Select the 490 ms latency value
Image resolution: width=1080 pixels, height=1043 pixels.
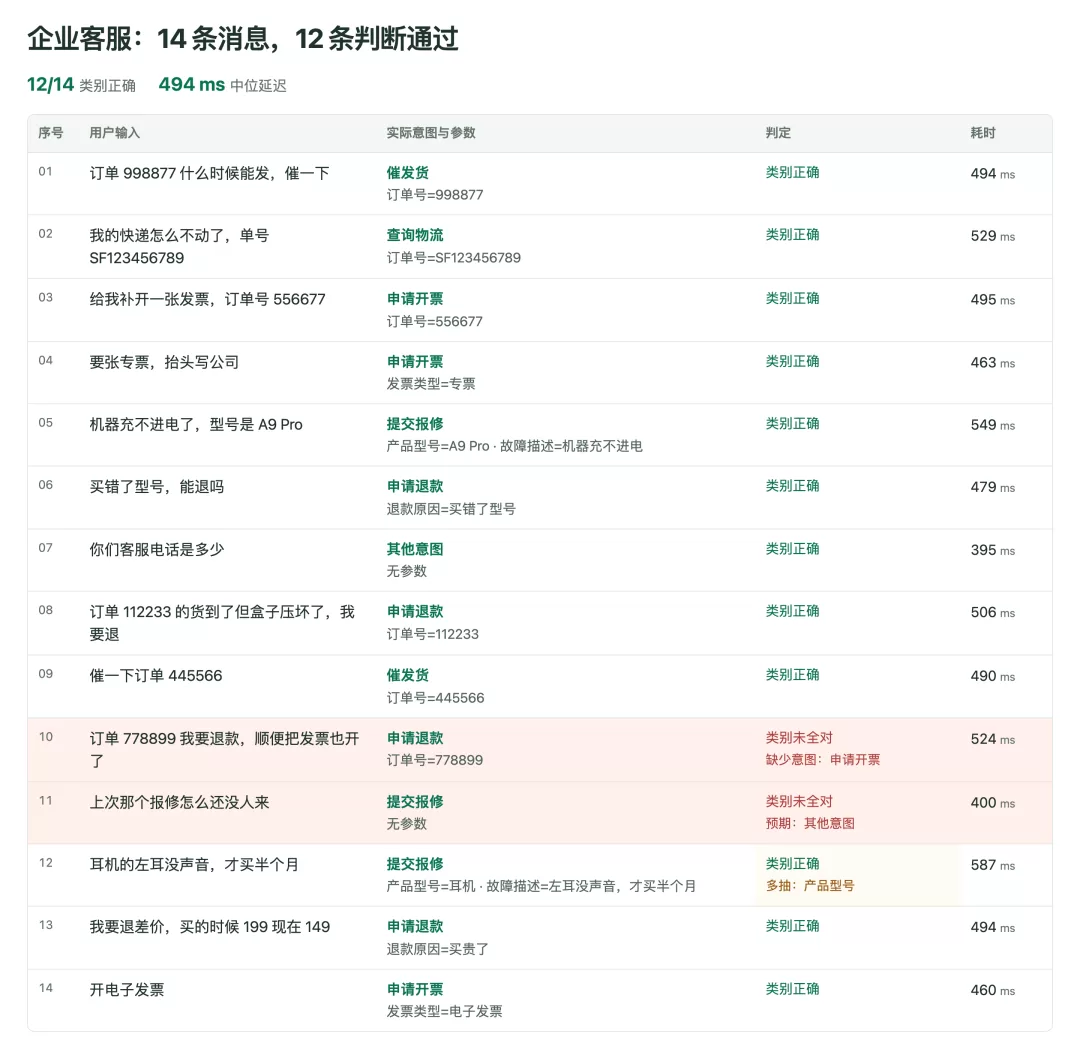[993, 677]
